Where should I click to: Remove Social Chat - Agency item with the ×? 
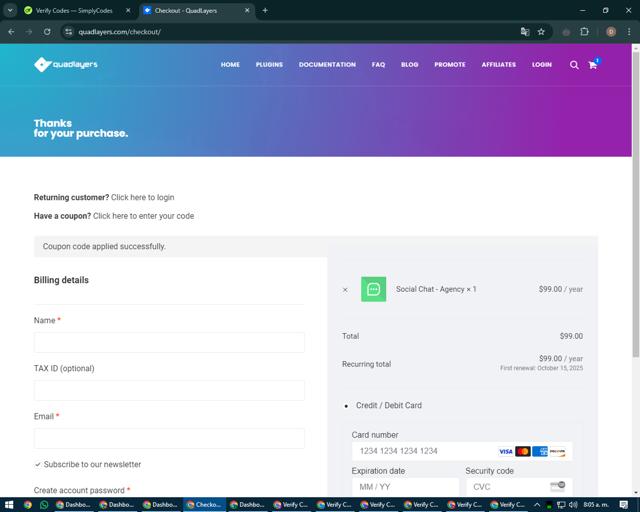point(345,289)
